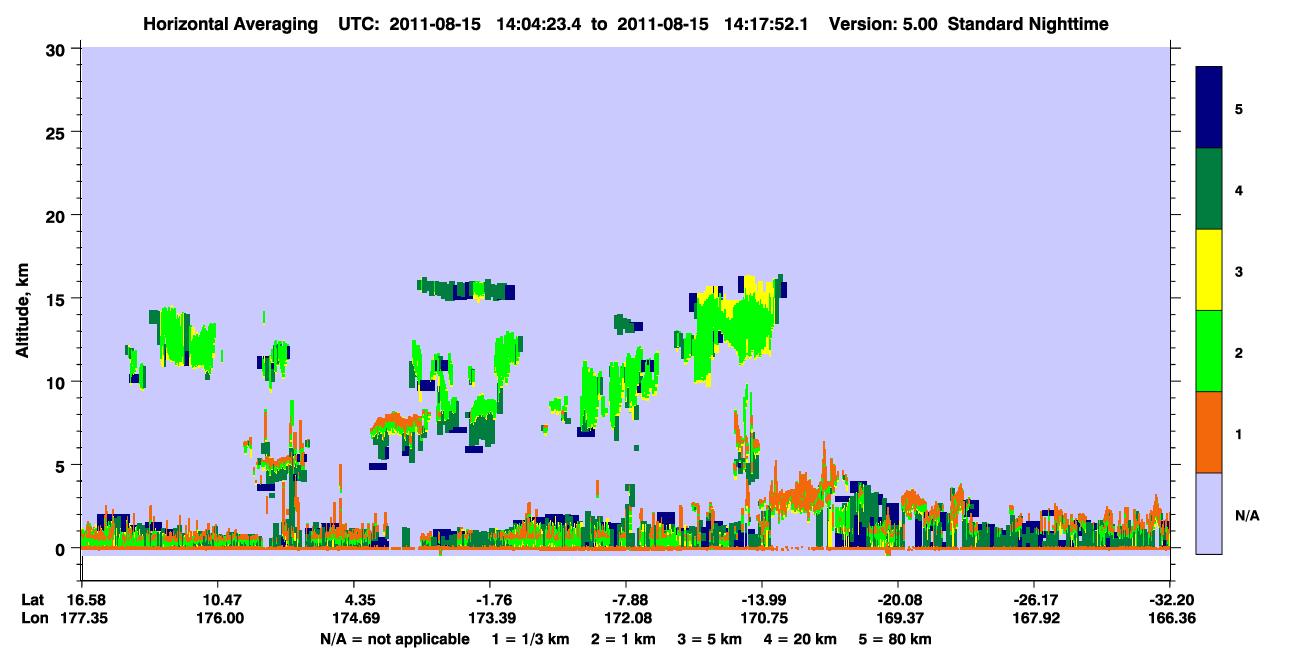The height and width of the screenshot is (667, 1300).
Task: Click the altitude tick label '10'
Action: click(57, 382)
